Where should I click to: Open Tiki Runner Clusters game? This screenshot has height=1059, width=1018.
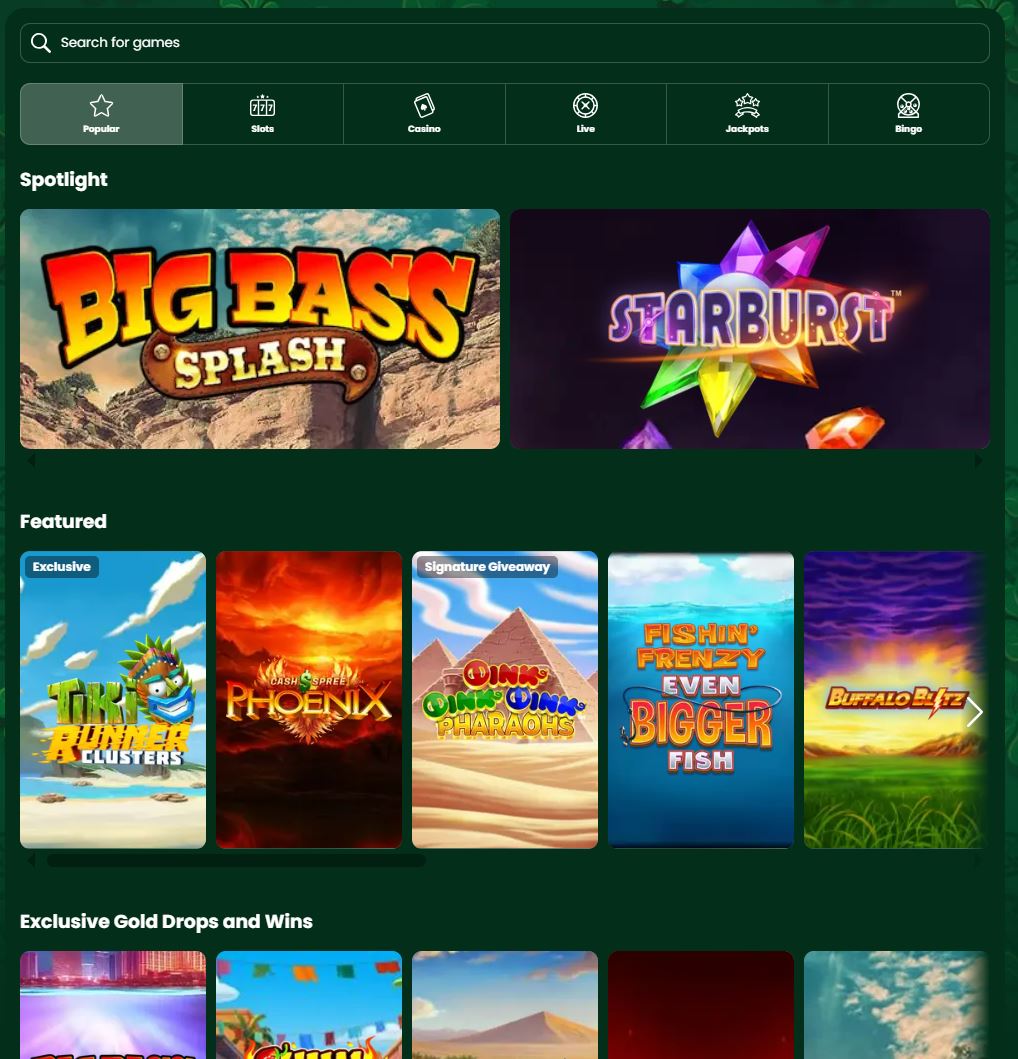point(113,700)
